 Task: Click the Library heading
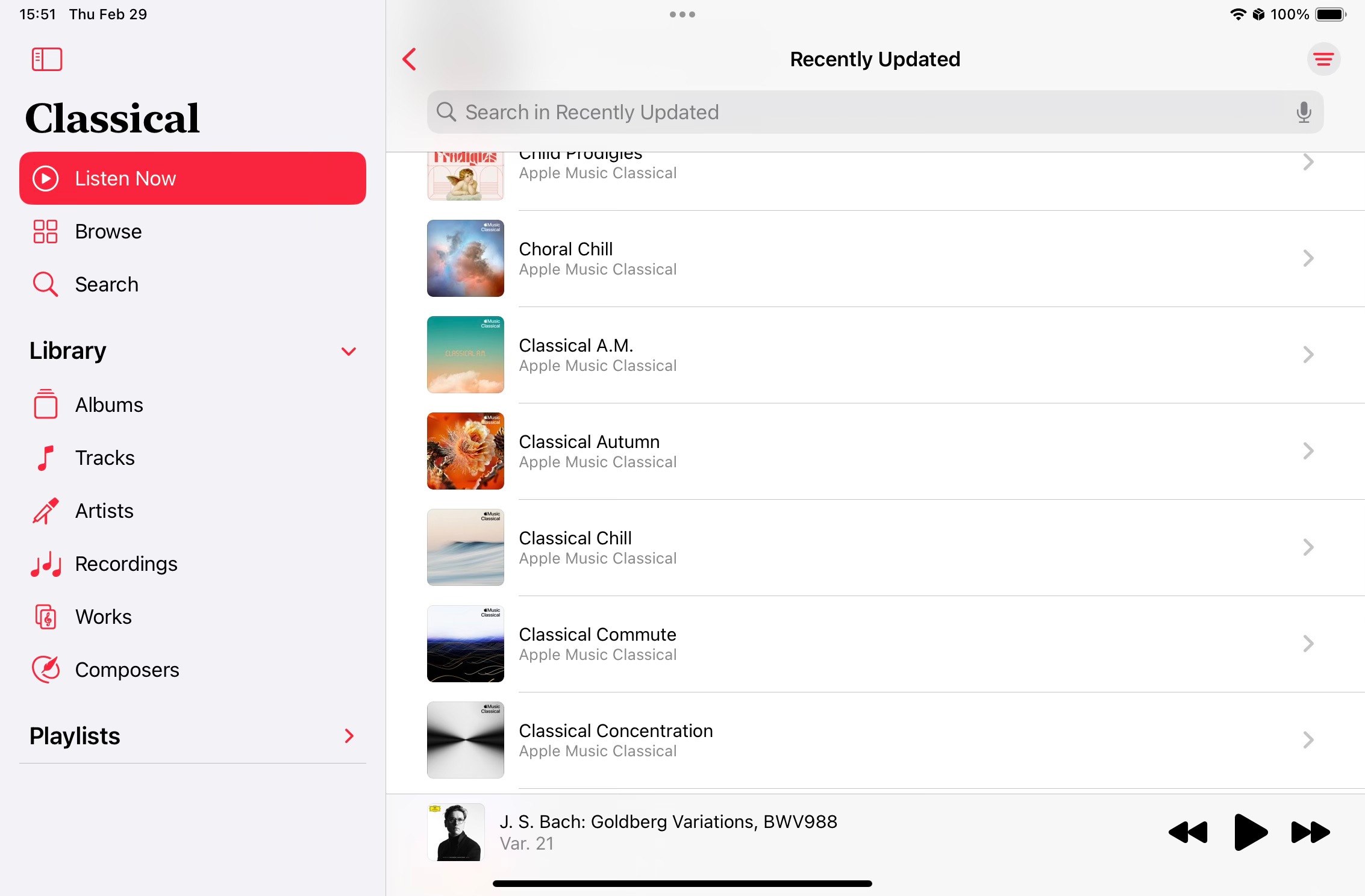(x=67, y=350)
